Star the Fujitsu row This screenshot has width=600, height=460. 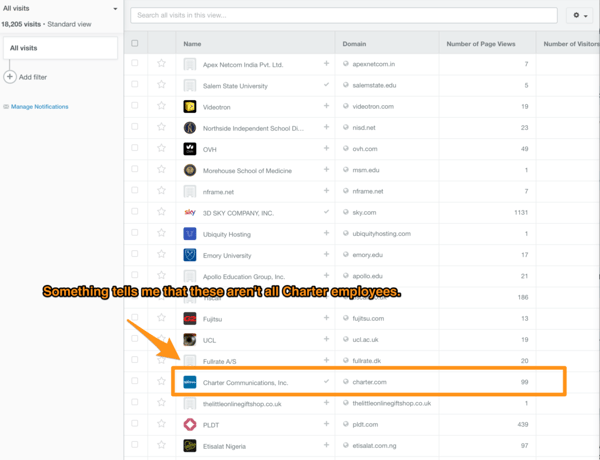tap(161, 318)
